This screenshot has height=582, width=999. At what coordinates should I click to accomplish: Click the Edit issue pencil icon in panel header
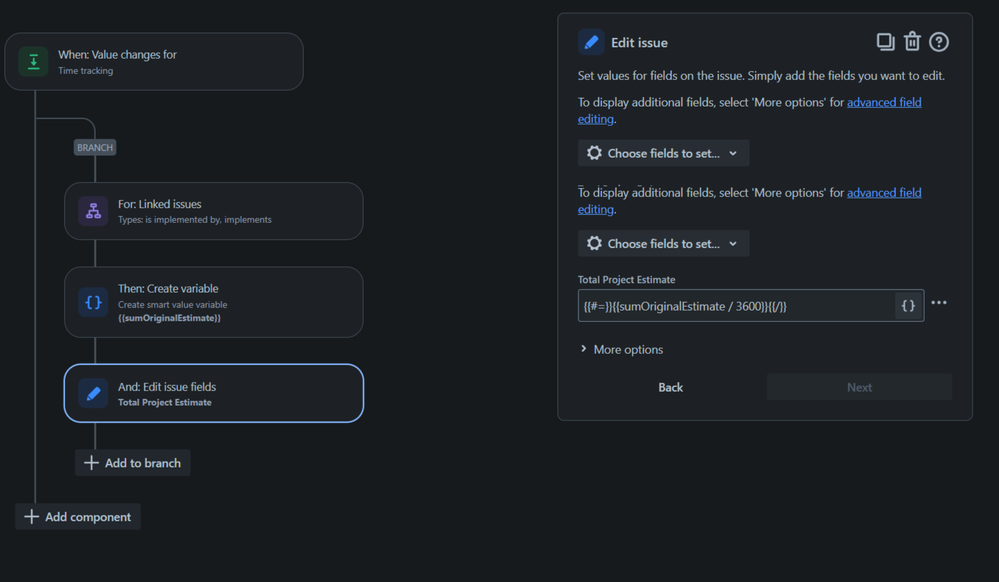click(x=591, y=41)
